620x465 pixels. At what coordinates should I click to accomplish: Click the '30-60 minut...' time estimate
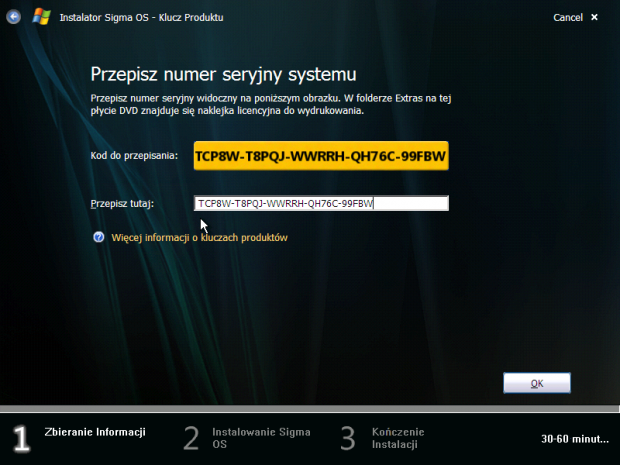coord(575,439)
